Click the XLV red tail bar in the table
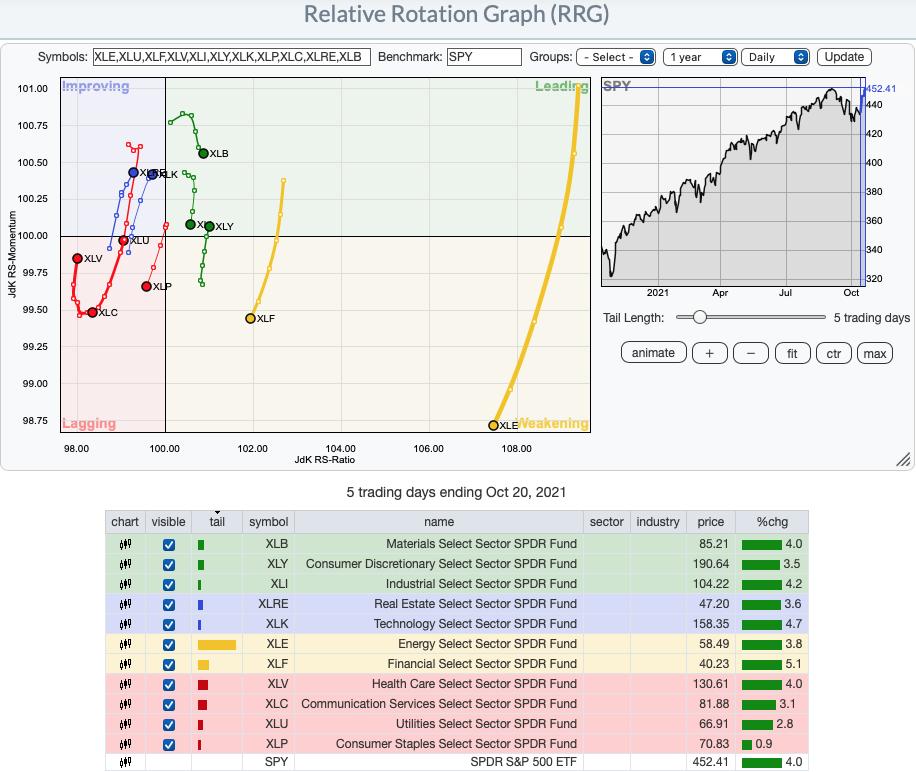Viewport: 916px width, 772px height. click(203, 685)
